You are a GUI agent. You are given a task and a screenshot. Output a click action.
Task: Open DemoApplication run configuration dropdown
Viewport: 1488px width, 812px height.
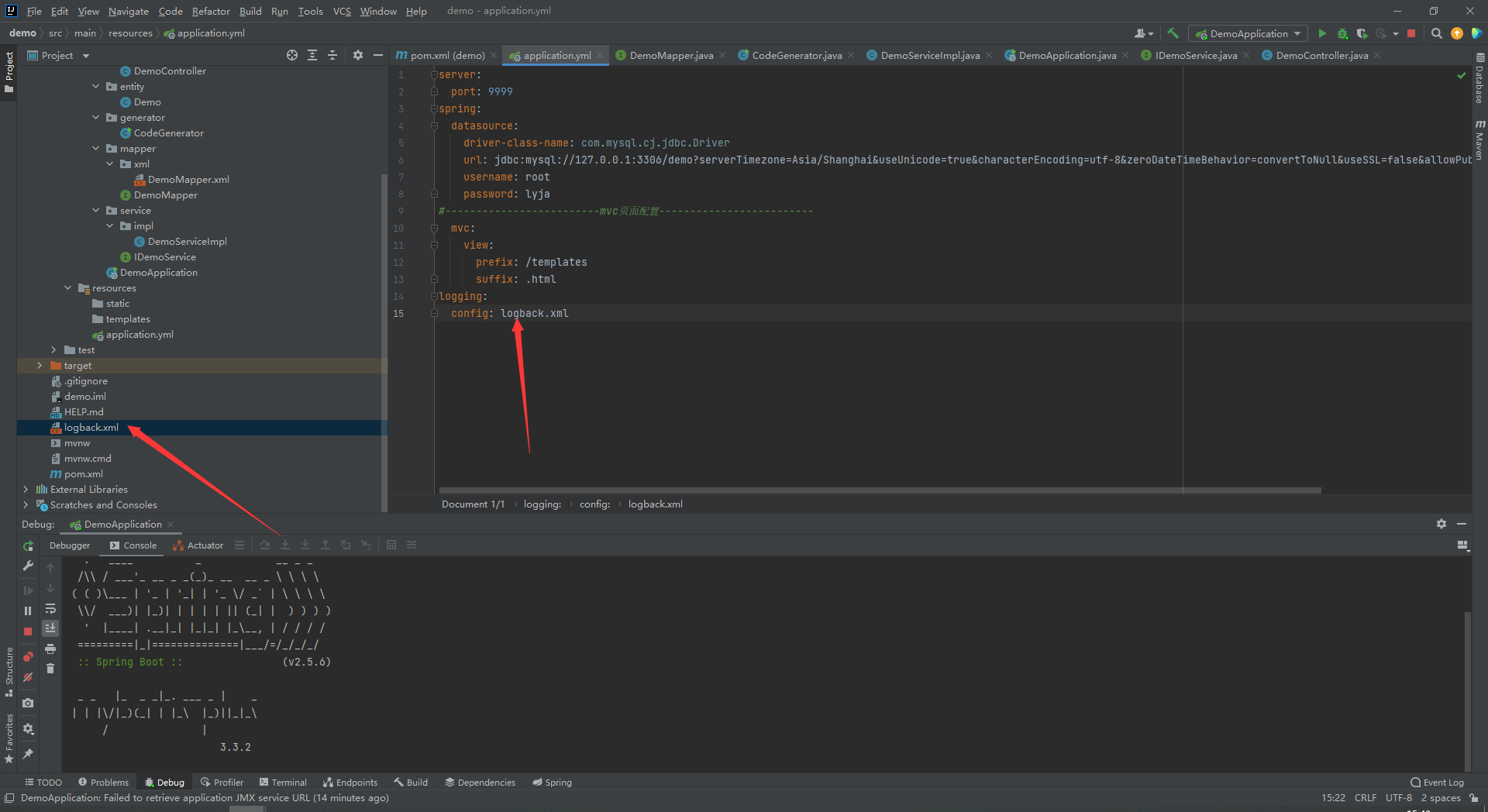tap(1248, 33)
